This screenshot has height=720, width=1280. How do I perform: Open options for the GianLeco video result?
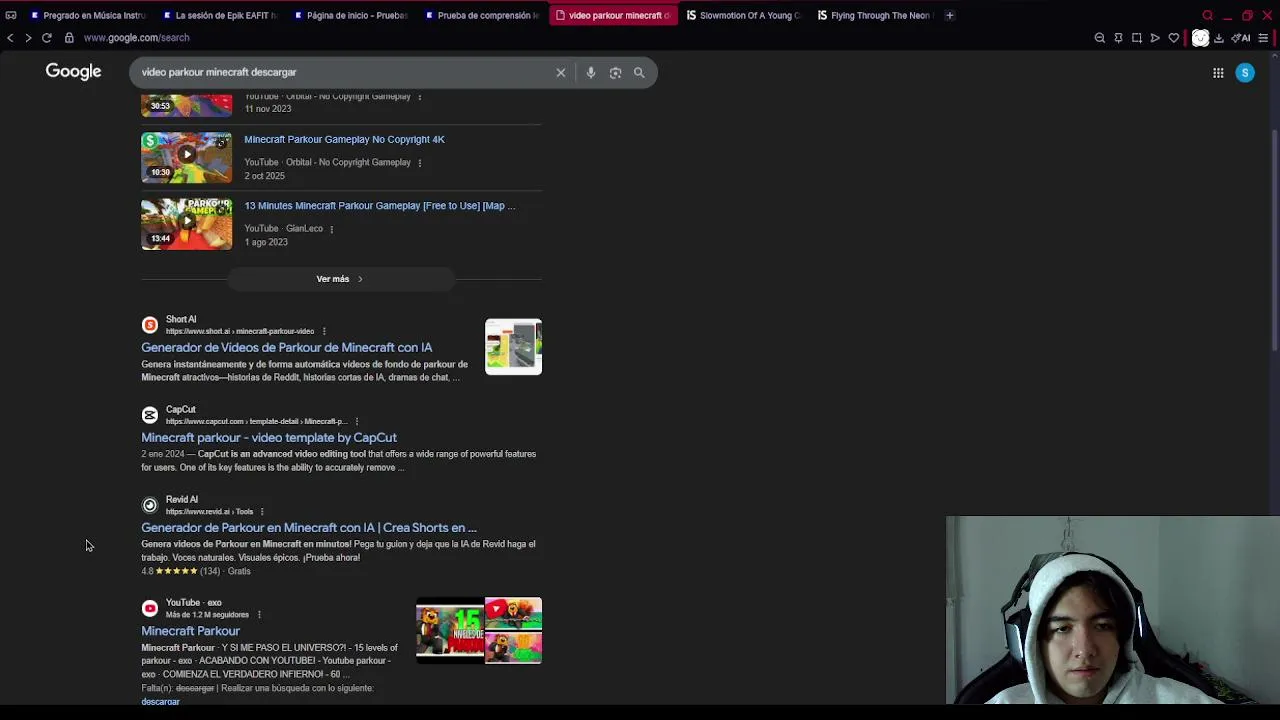coord(331,229)
